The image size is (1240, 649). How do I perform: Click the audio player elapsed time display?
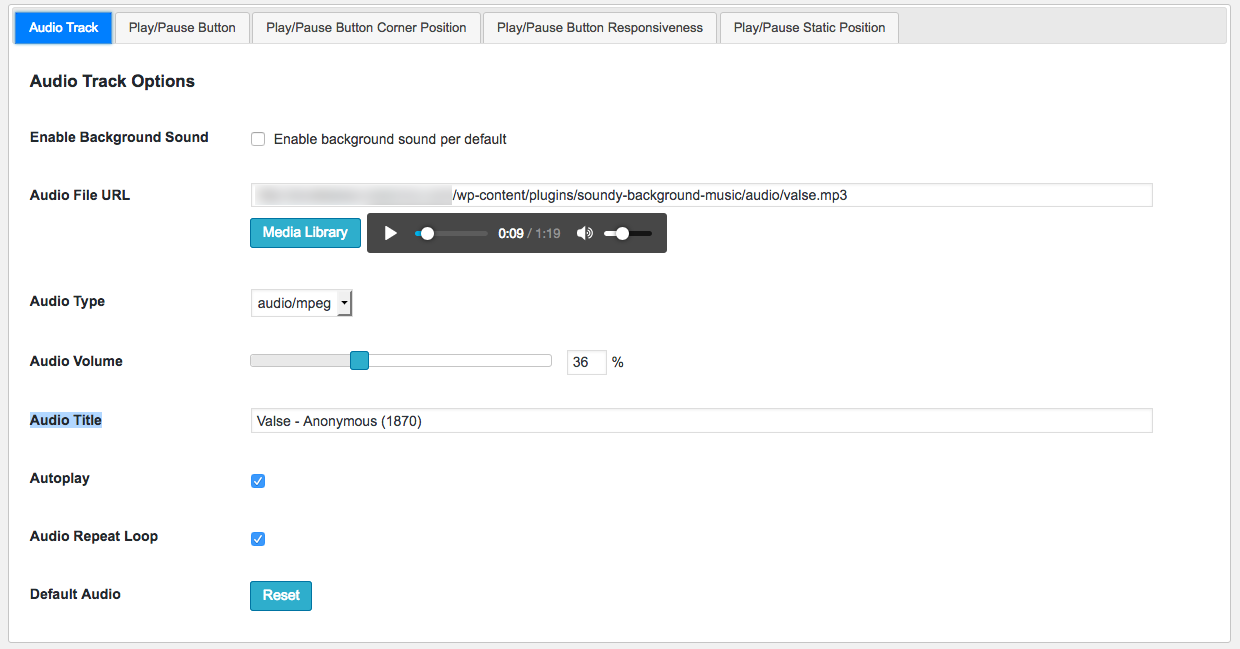[510, 233]
